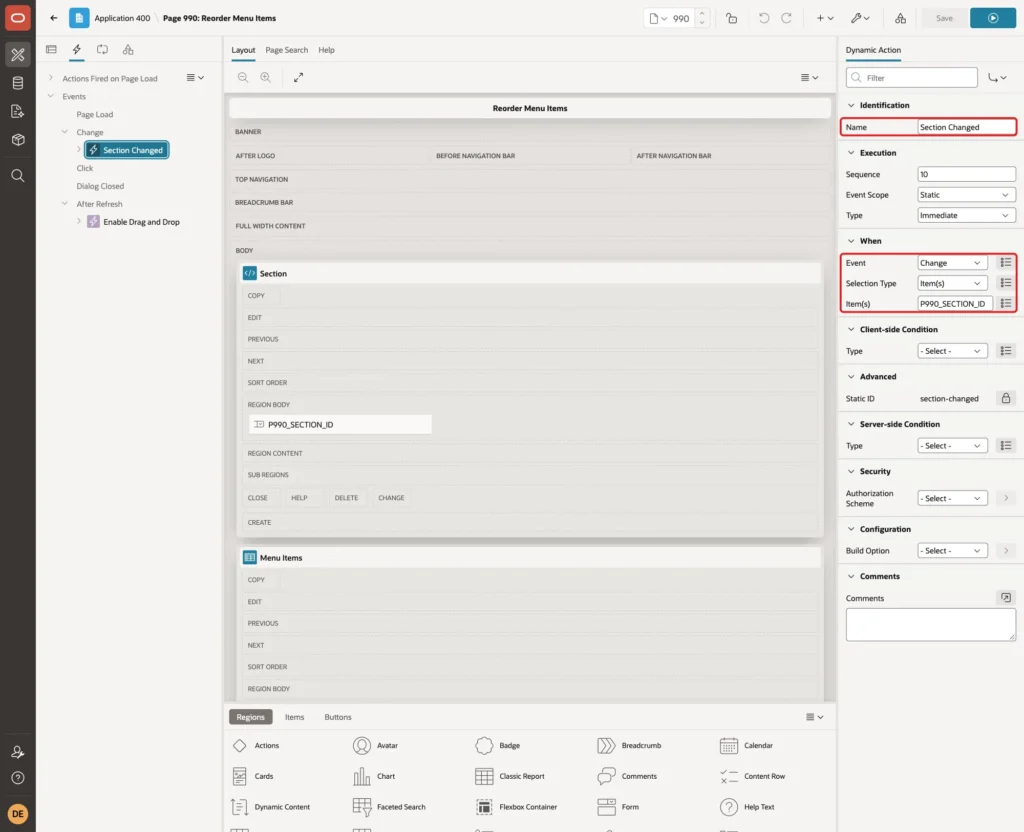Open the Help question mark icon

tap(18, 778)
